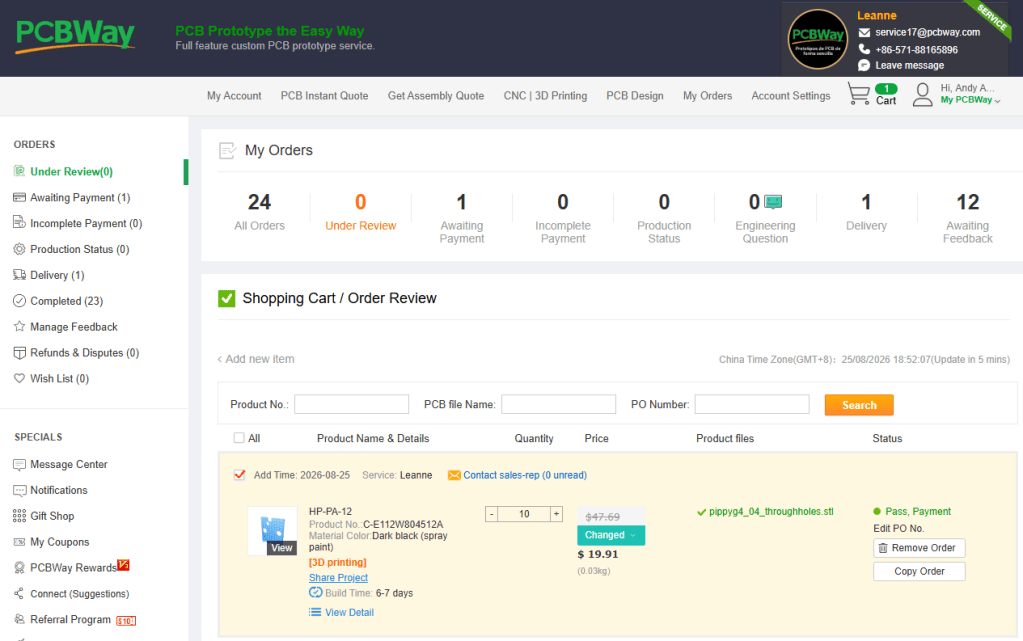Click the Under Review sidebar icon
The height and width of the screenshot is (641, 1023).
pos(20,171)
